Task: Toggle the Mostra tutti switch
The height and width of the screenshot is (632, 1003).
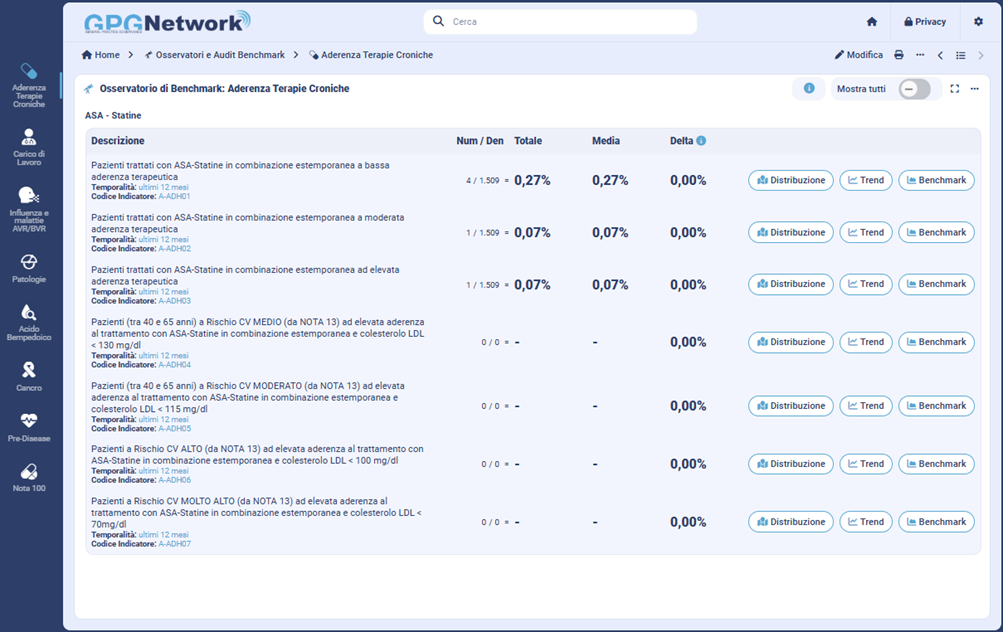Action: (x=914, y=89)
